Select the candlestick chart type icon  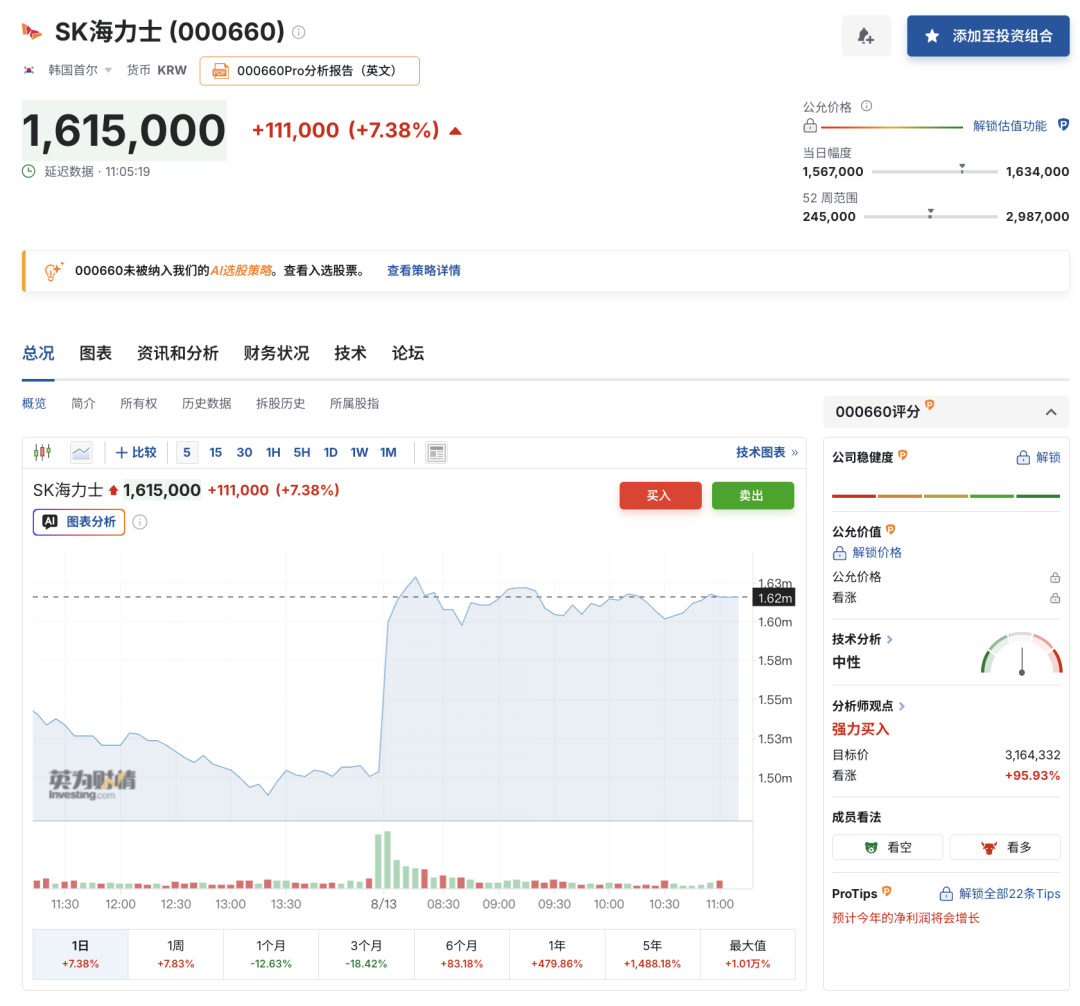coord(43,452)
